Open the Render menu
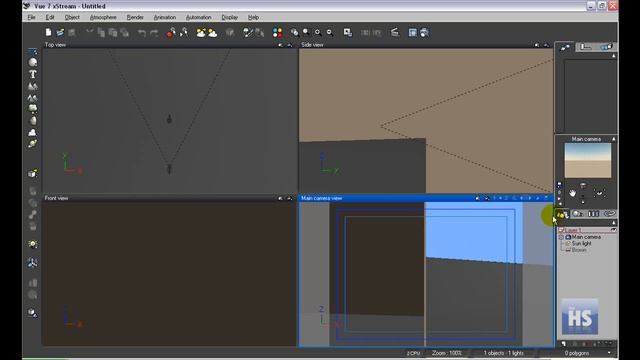 pyautogui.click(x=135, y=17)
